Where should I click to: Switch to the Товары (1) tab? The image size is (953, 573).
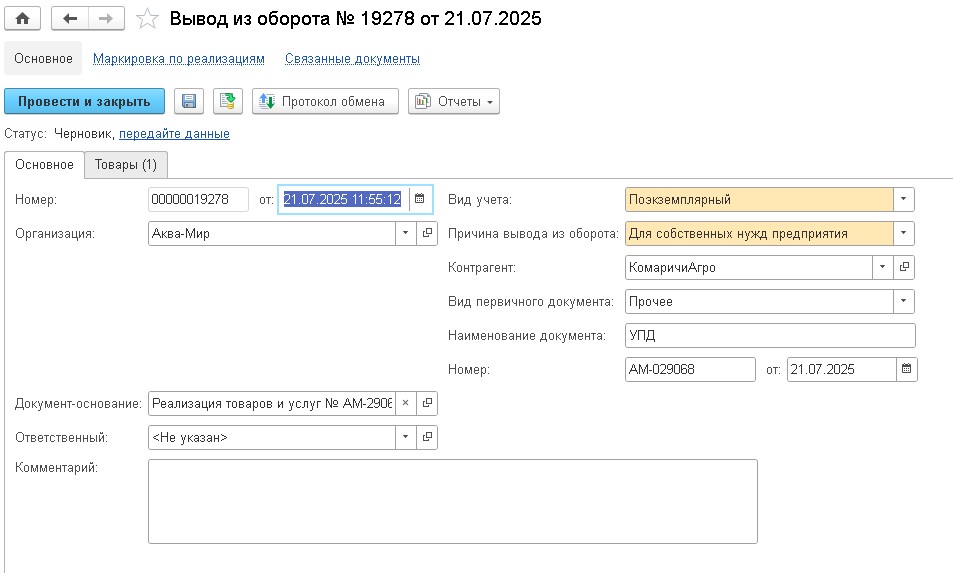pos(126,164)
